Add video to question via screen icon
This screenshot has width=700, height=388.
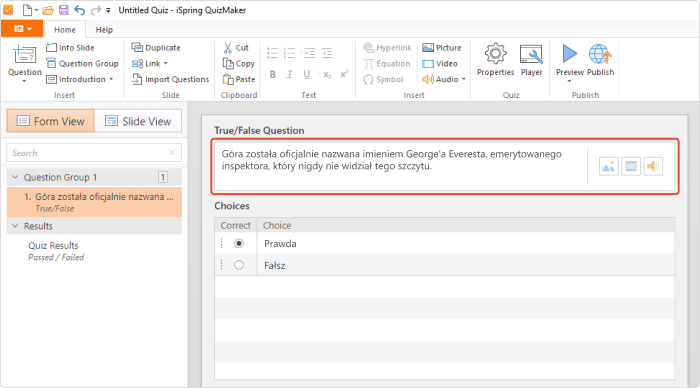[x=631, y=167]
